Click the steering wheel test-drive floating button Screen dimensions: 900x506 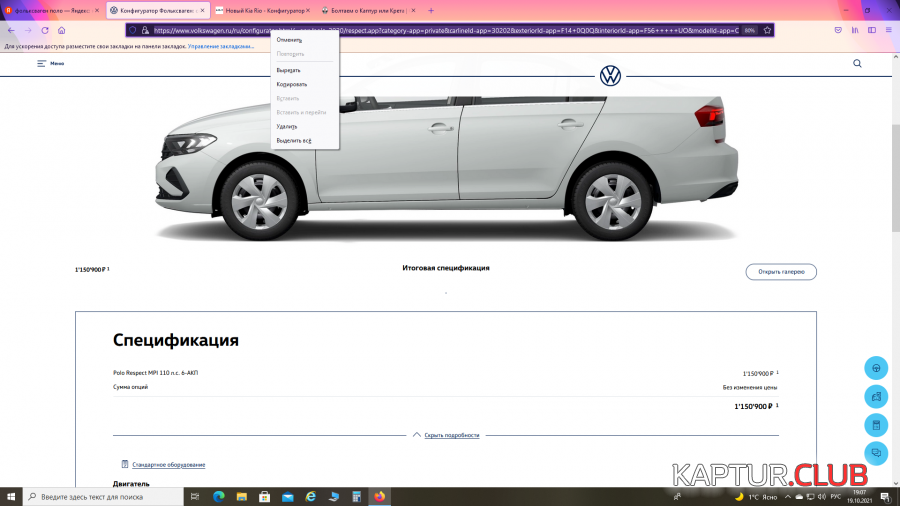click(875, 367)
